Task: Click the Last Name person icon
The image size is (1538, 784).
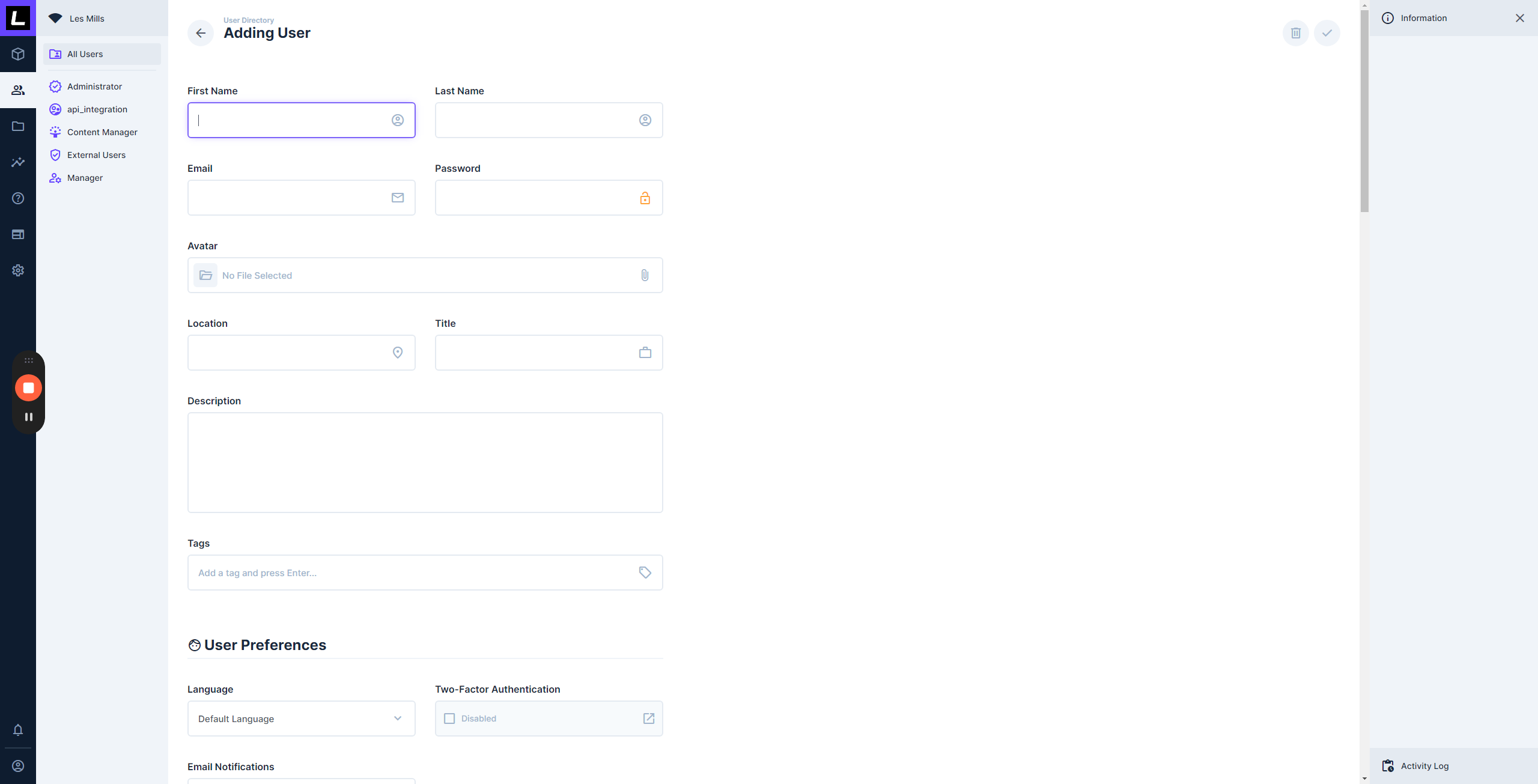Action: tap(645, 120)
